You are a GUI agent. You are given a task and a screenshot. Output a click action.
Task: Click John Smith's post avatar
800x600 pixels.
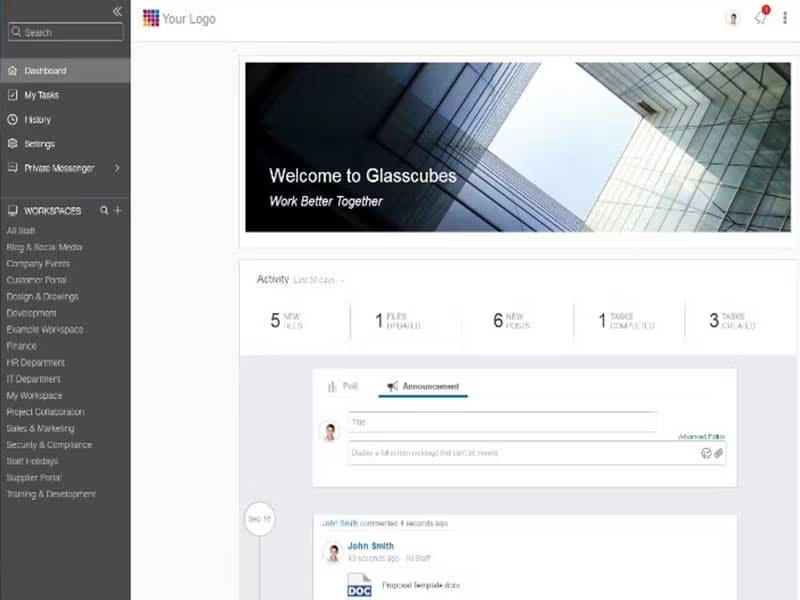(x=333, y=553)
